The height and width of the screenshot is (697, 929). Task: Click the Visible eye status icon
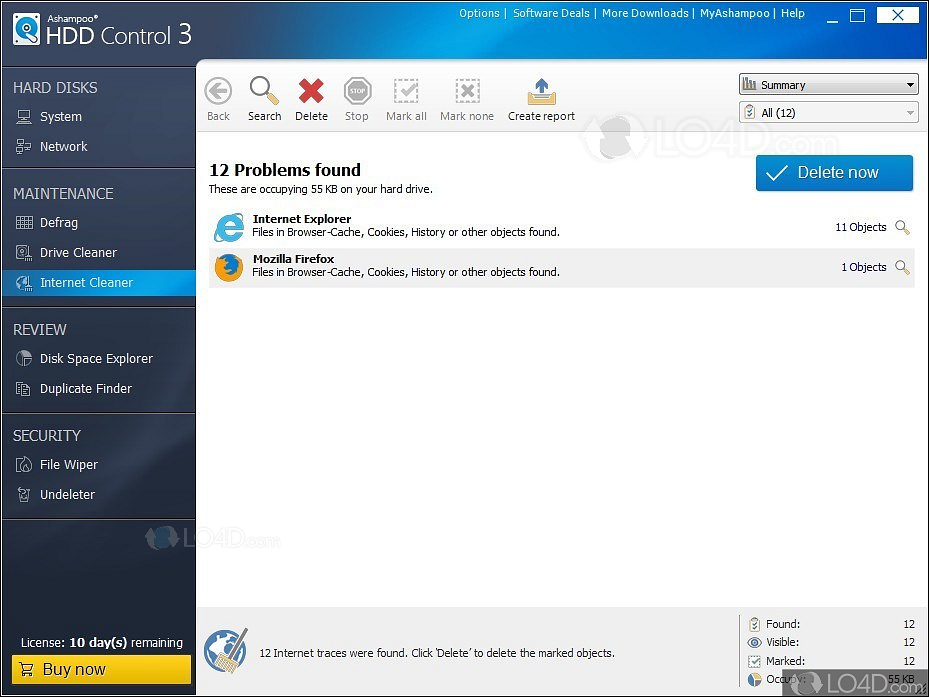point(754,642)
